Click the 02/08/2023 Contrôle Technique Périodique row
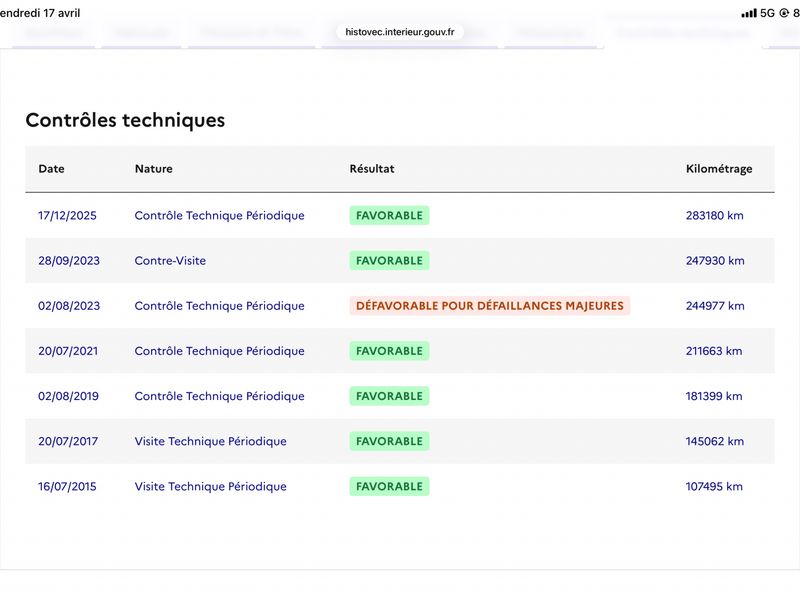The width and height of the screenshot is (800, 600). (x=400, y=306)
